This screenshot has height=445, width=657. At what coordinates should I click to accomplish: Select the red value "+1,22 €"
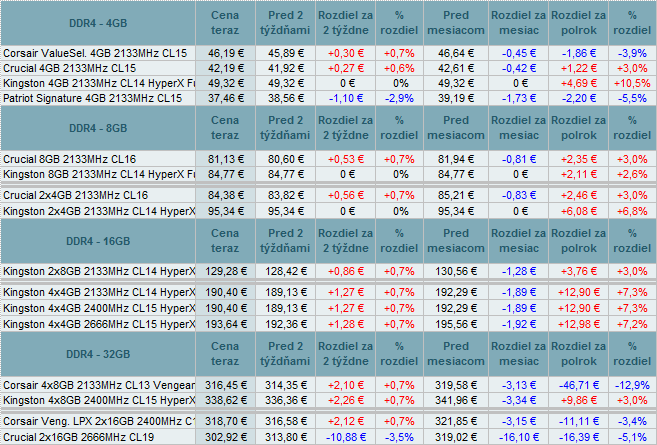point(579,68)
